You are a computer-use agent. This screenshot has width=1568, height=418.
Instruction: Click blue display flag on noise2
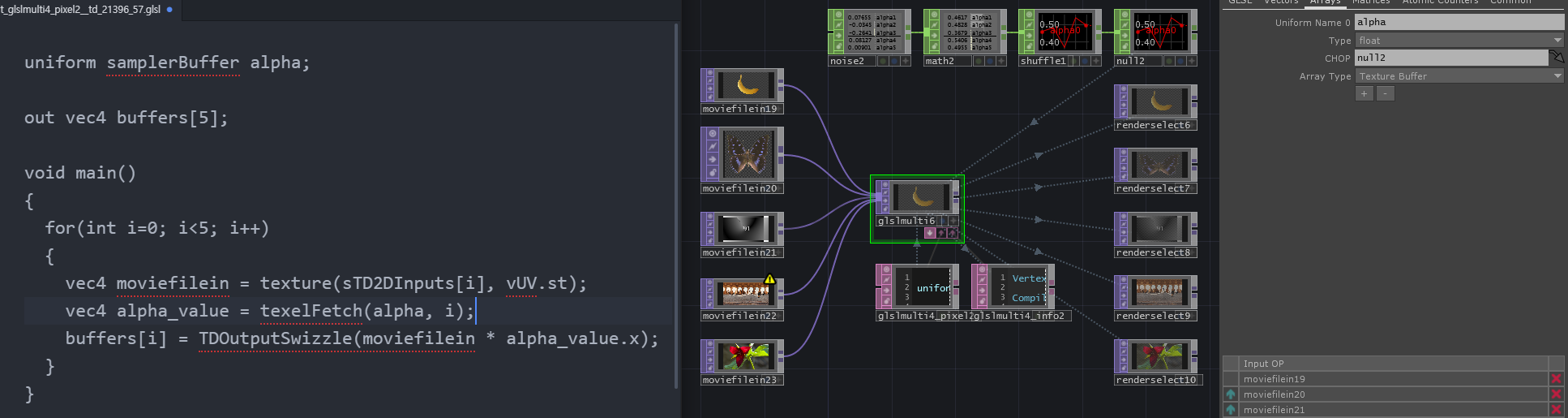click(x=894, y=61)
